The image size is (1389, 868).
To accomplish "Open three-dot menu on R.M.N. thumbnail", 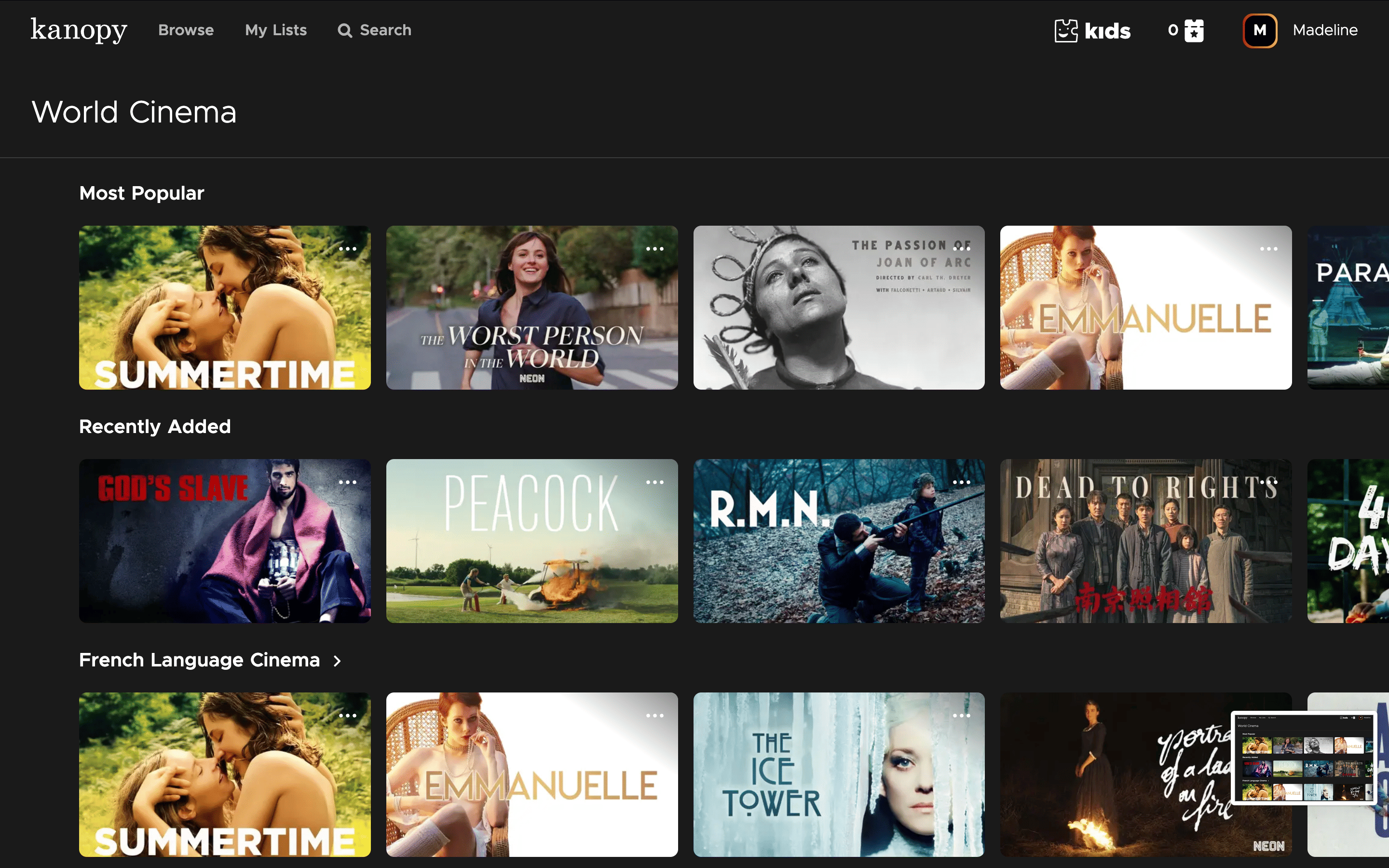I will (x=962, y=482).
